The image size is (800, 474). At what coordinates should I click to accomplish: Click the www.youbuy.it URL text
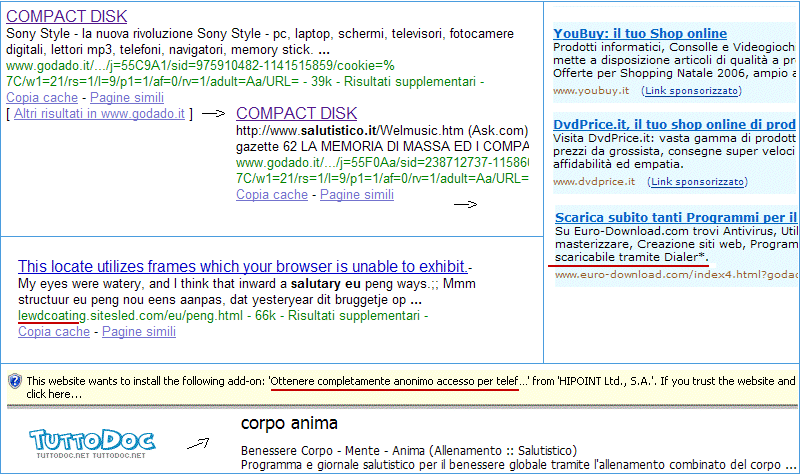(x=591, y=91)
